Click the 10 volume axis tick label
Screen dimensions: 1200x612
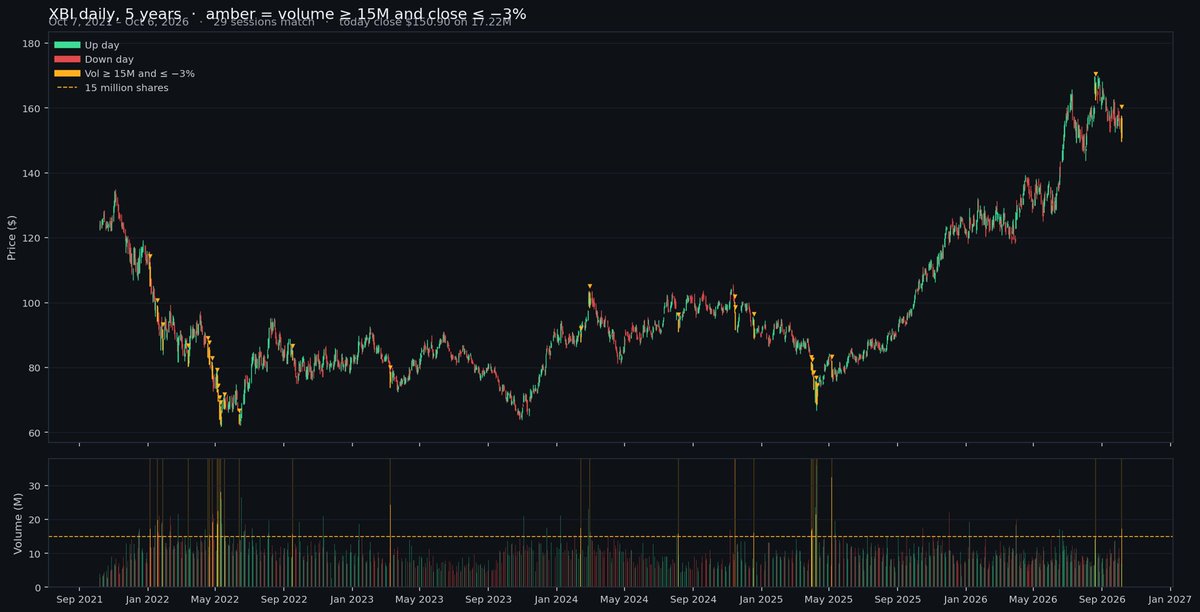[34, 554]
